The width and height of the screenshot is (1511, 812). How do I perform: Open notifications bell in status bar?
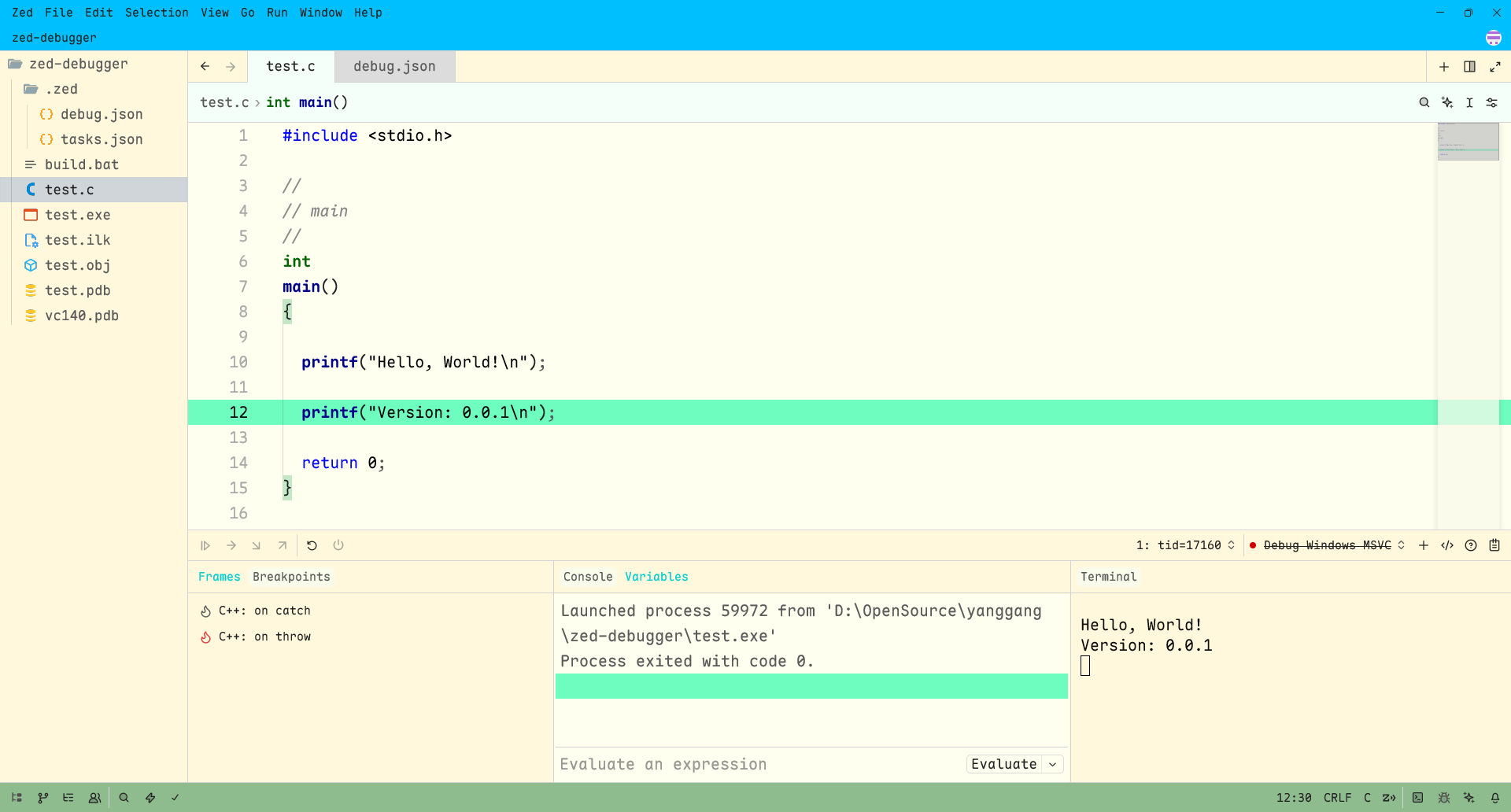click(x=1494, y=798)
